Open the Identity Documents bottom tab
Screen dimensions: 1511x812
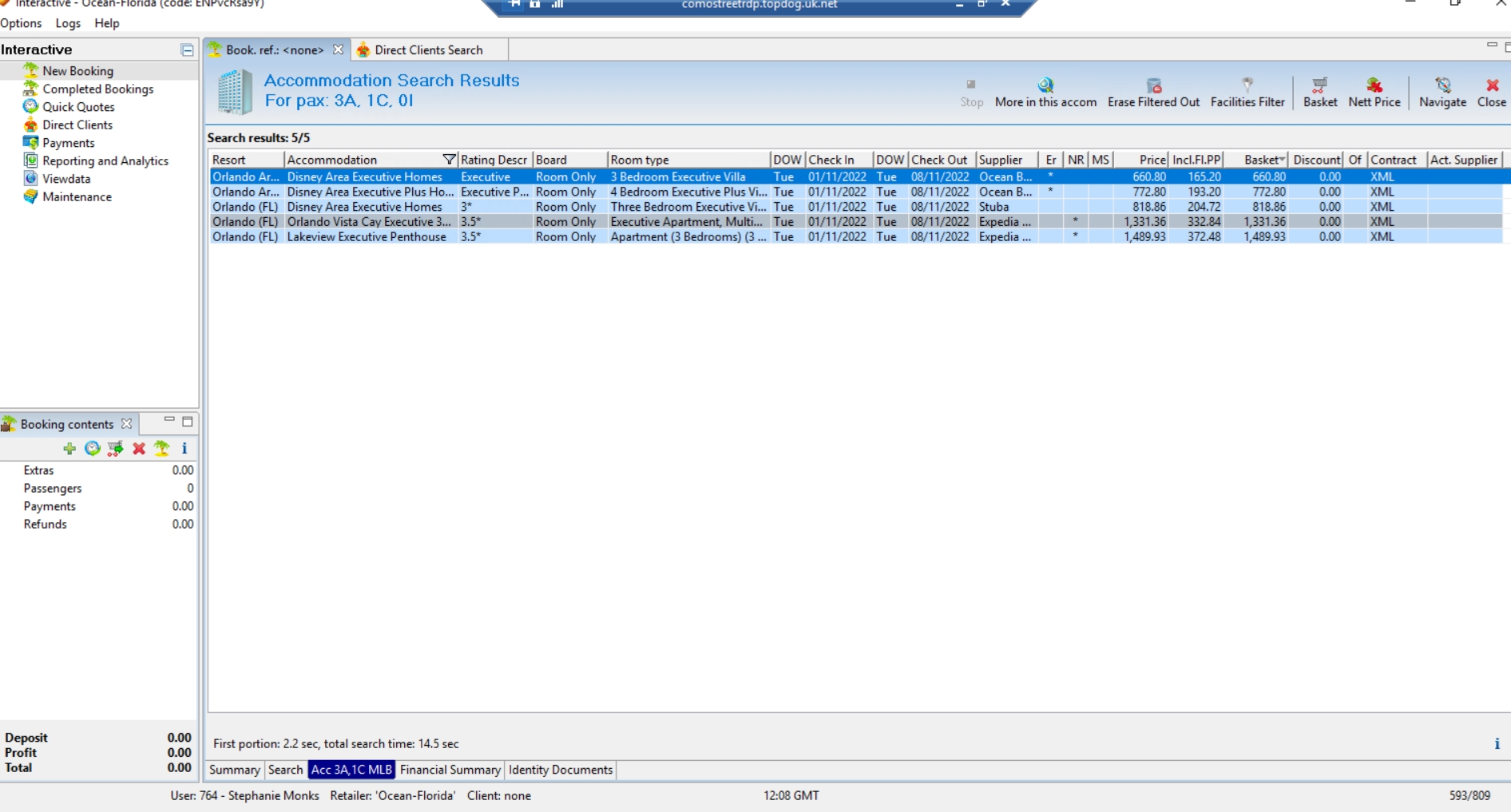[561, 770]
